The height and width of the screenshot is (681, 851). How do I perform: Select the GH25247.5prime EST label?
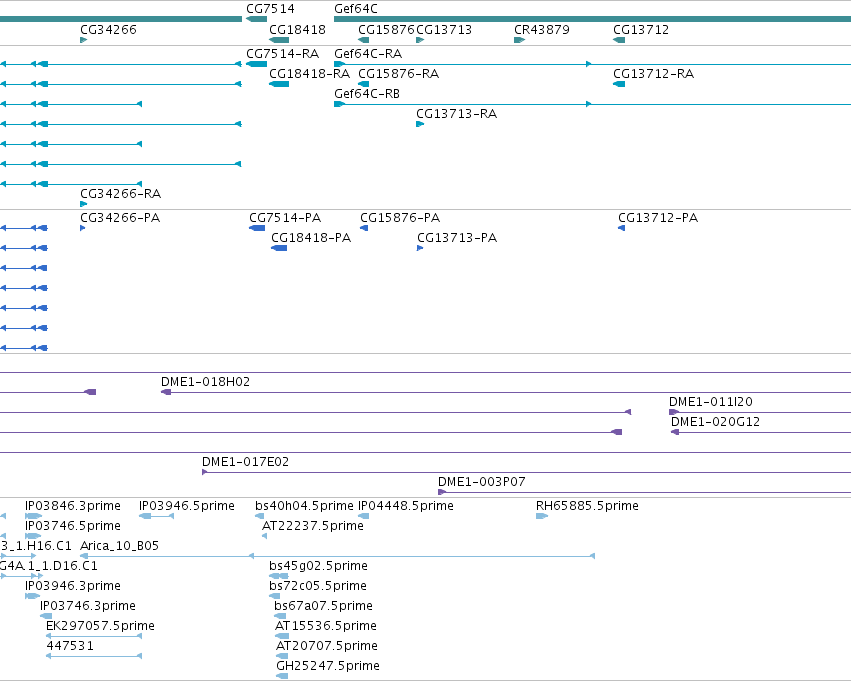328,666
